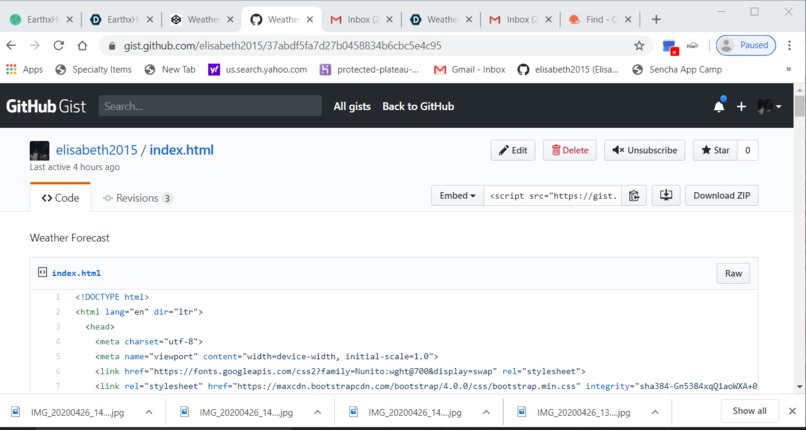
Task: Open Chrome's three-dot menu
Action: pos(790,45)
